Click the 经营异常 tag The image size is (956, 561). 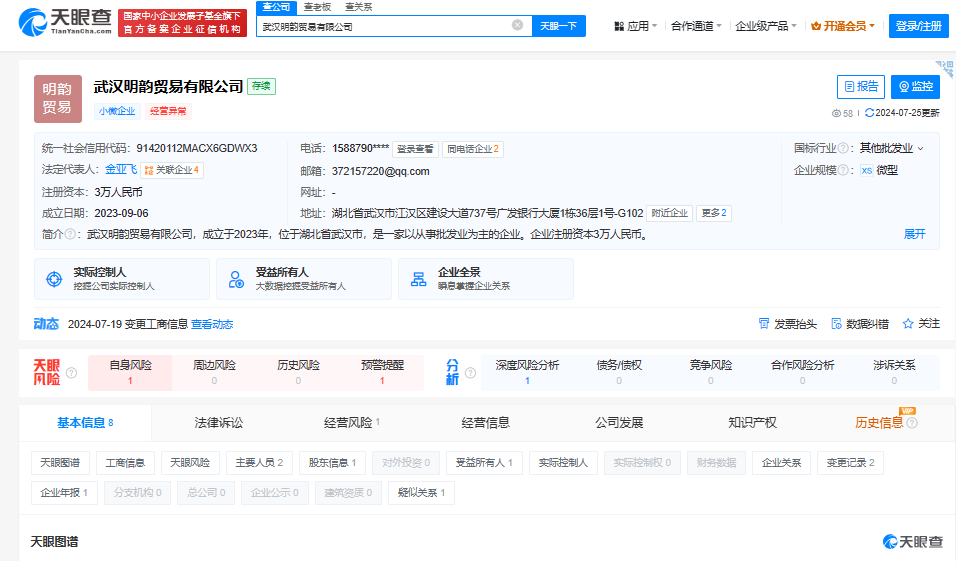(x=168, y=111)
